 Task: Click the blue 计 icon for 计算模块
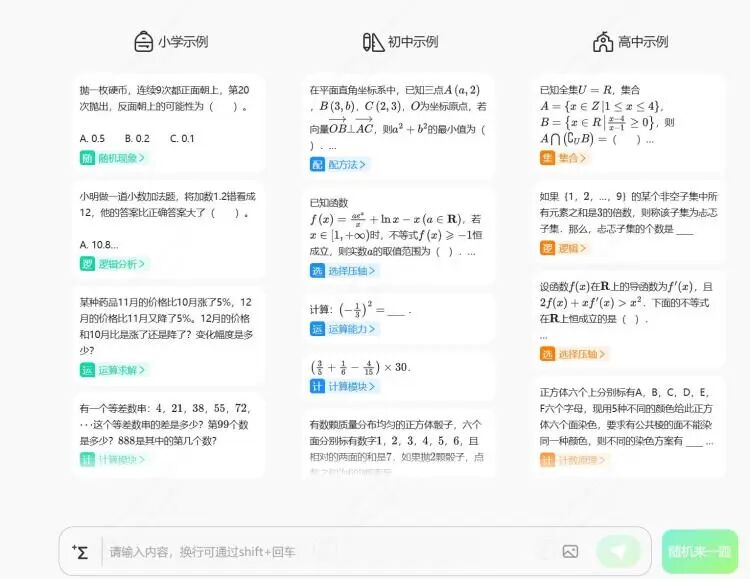(x=317, y=386)
